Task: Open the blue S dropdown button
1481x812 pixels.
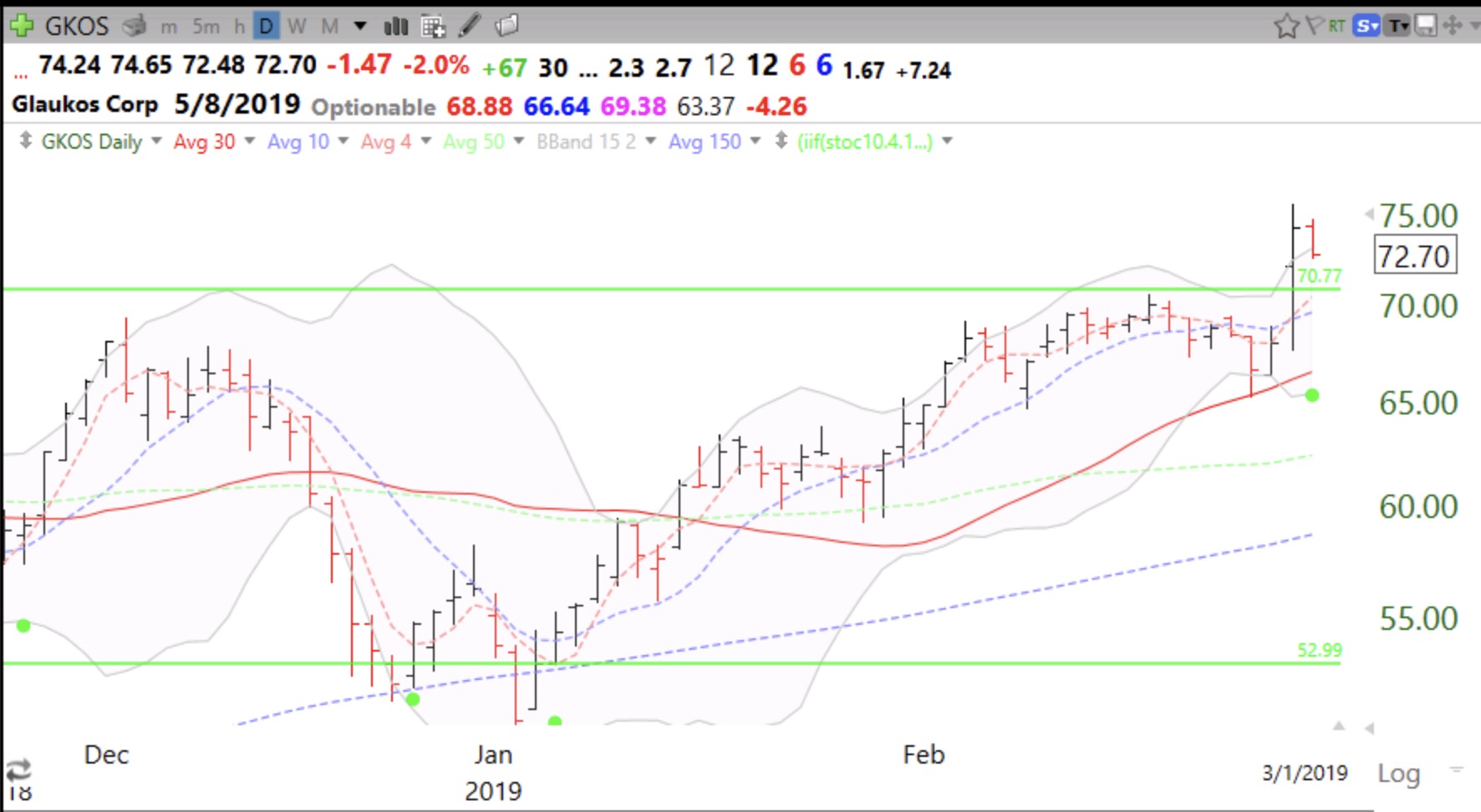Action: point(1367,26)
